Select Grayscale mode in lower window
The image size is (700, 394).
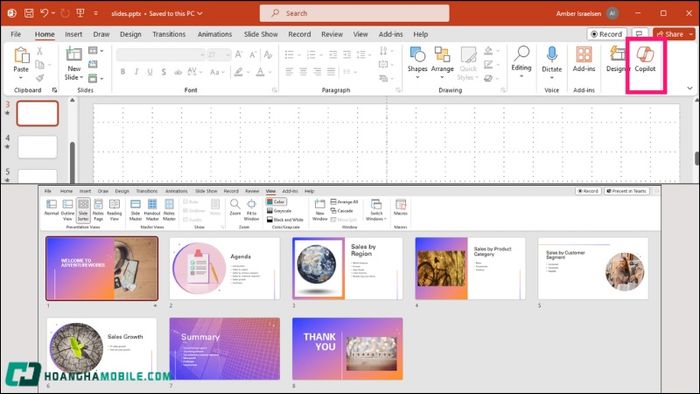[x=279, y=211]
